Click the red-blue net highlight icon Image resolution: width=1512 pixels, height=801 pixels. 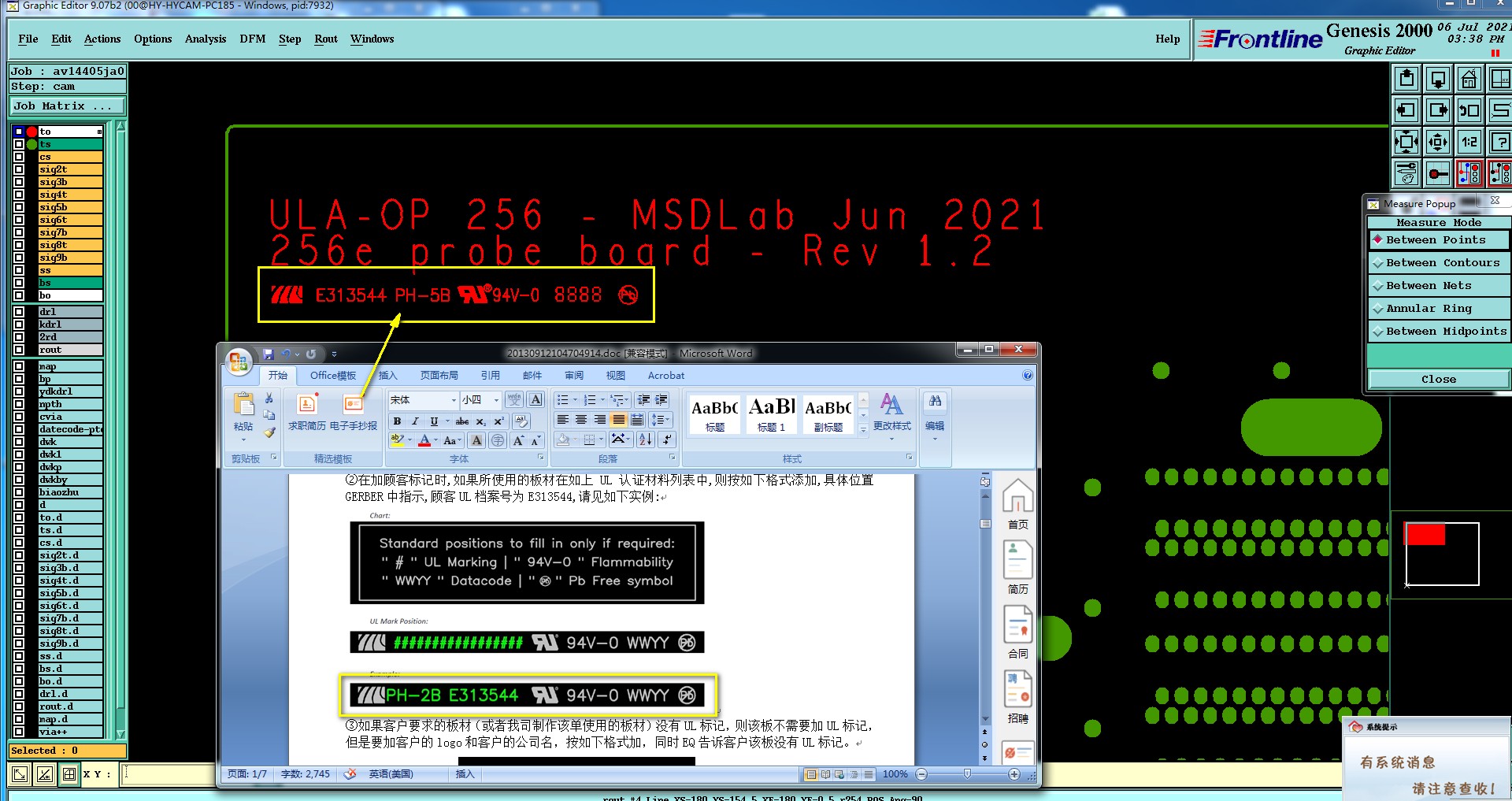pos(1469,173)
